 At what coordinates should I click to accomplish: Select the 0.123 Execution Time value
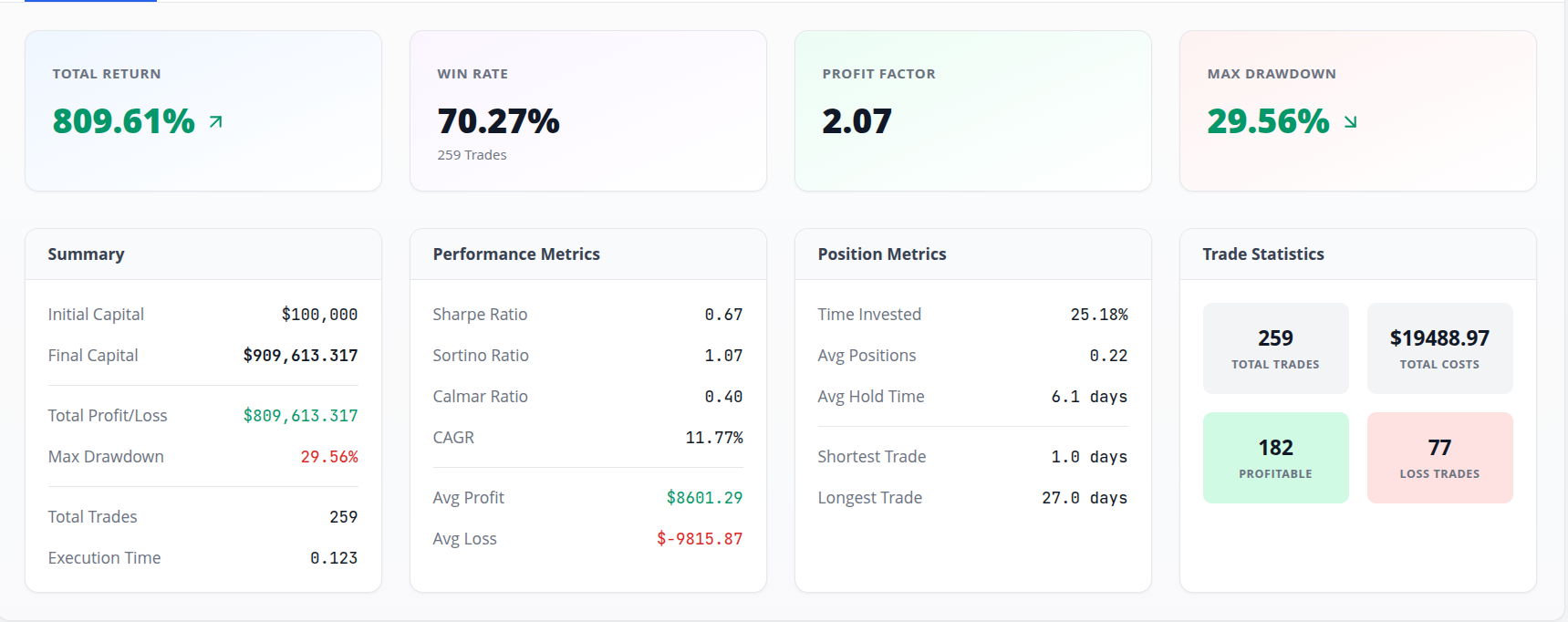(334, 558)
